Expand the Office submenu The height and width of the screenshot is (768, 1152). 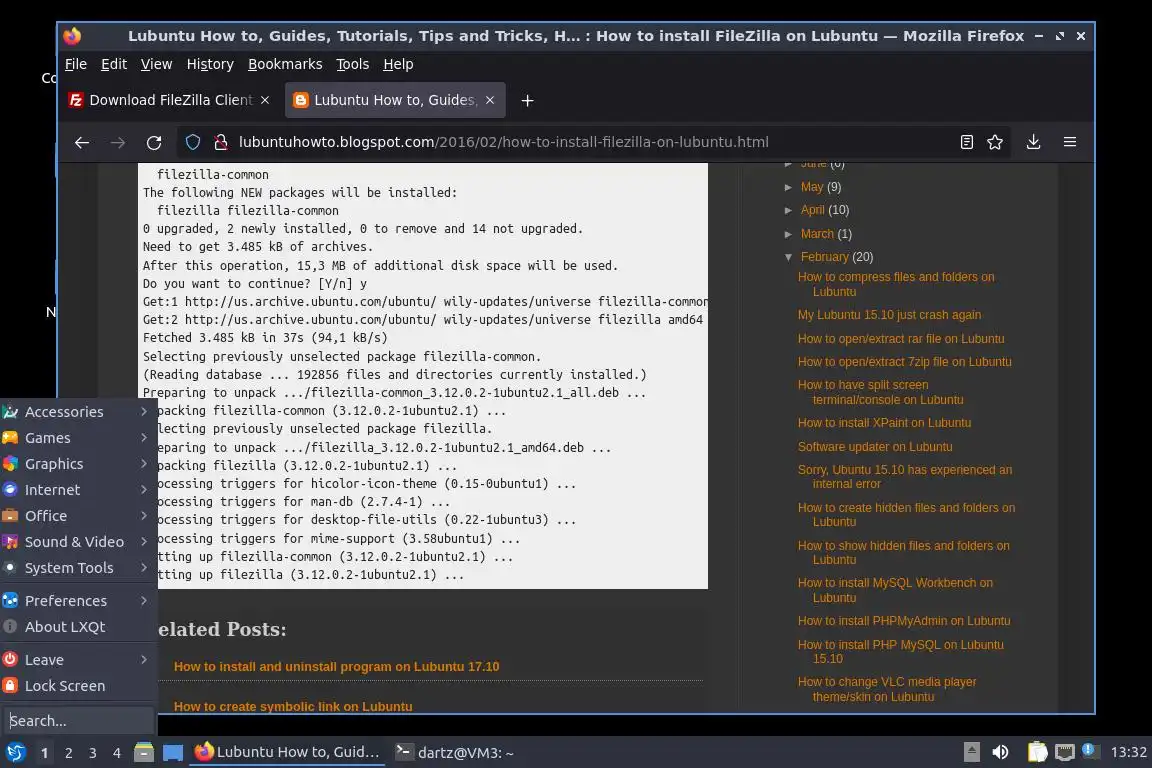coord(79,516)
